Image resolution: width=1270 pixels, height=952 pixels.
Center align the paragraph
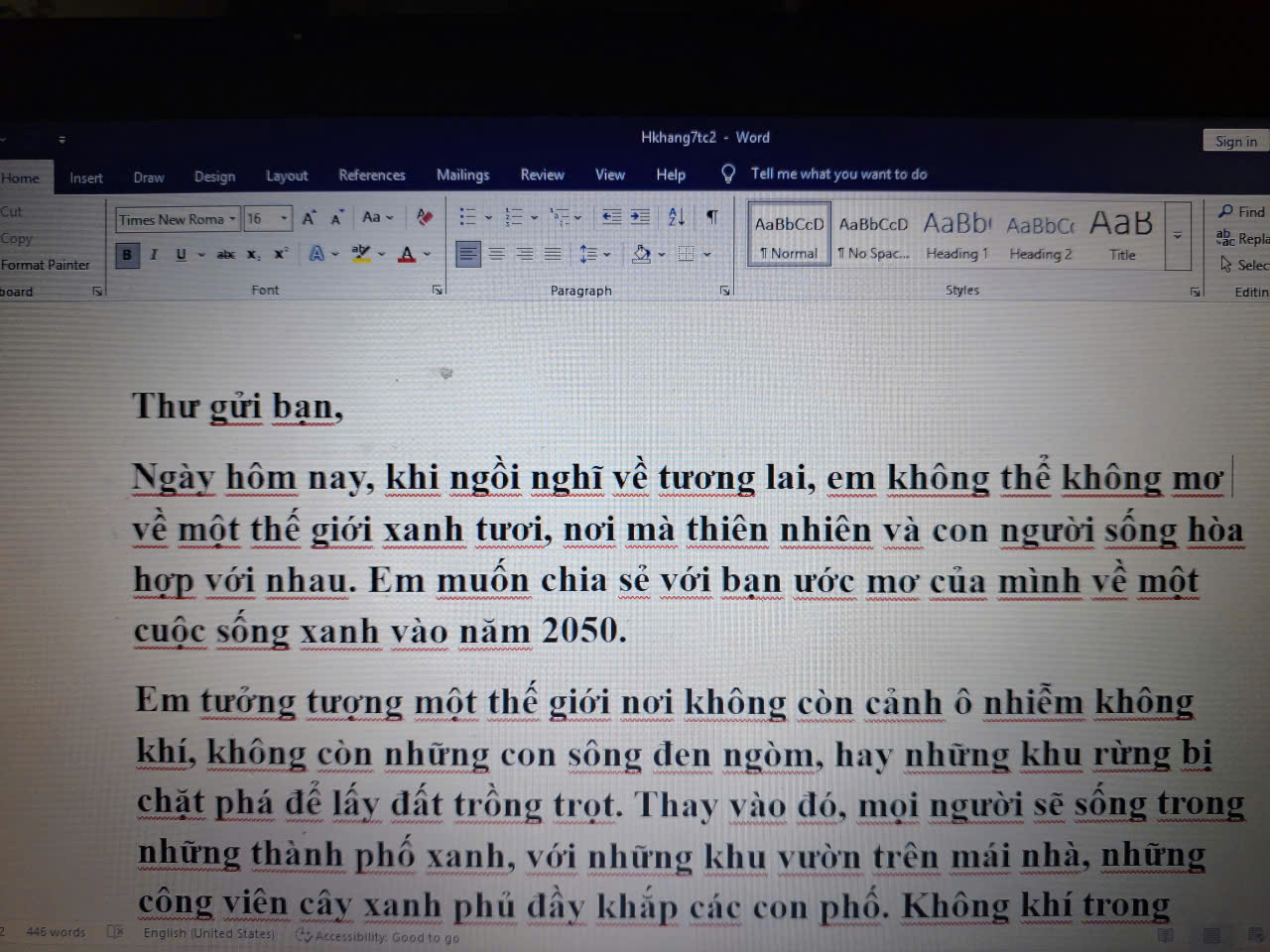[x=497, y=254]
